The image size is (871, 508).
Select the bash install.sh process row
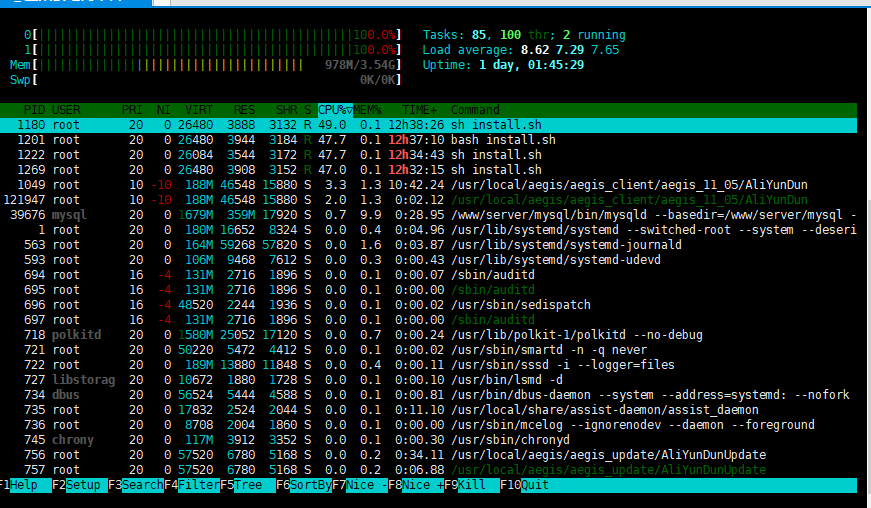(428, 140)
